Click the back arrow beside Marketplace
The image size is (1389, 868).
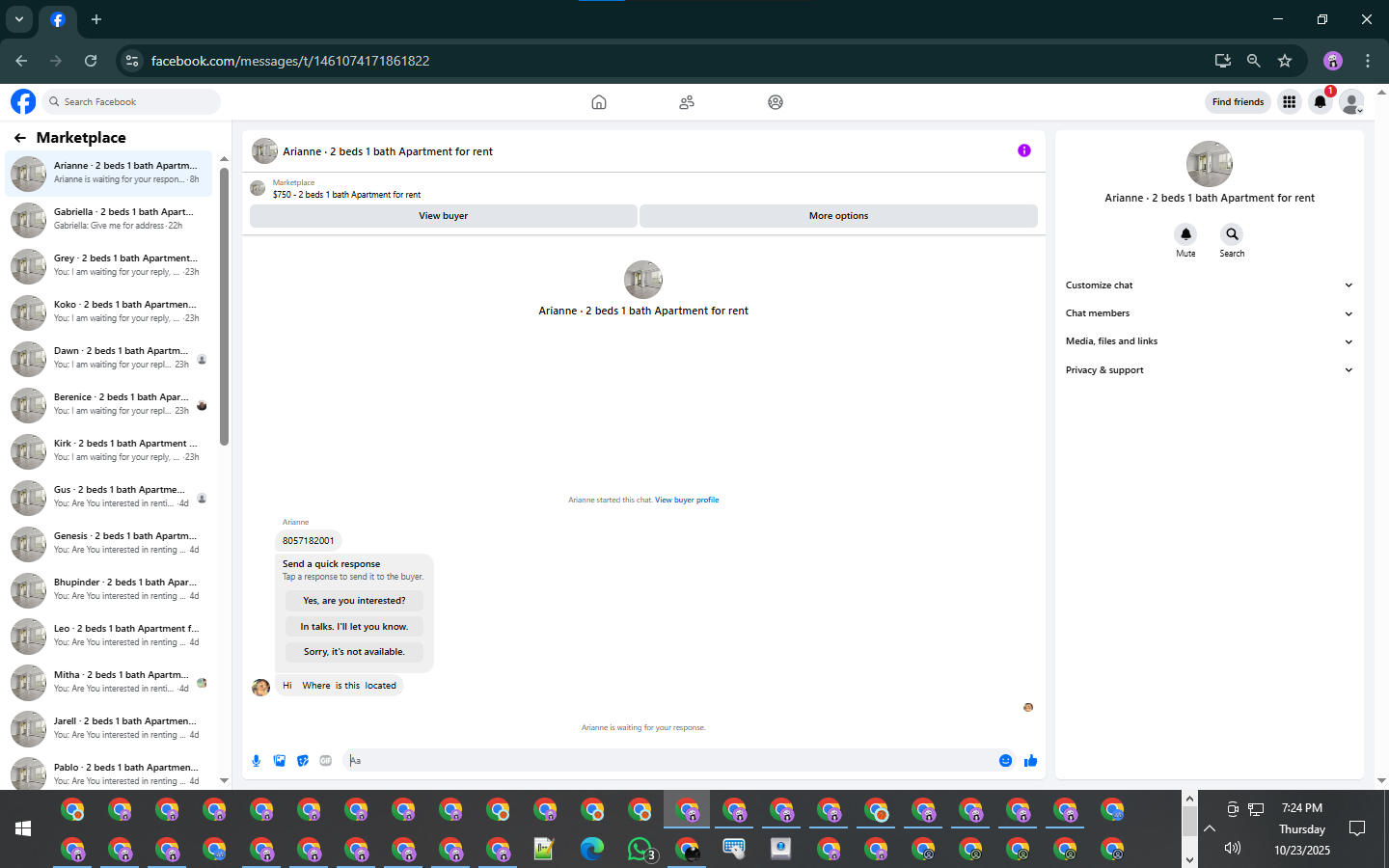point(20,138)
